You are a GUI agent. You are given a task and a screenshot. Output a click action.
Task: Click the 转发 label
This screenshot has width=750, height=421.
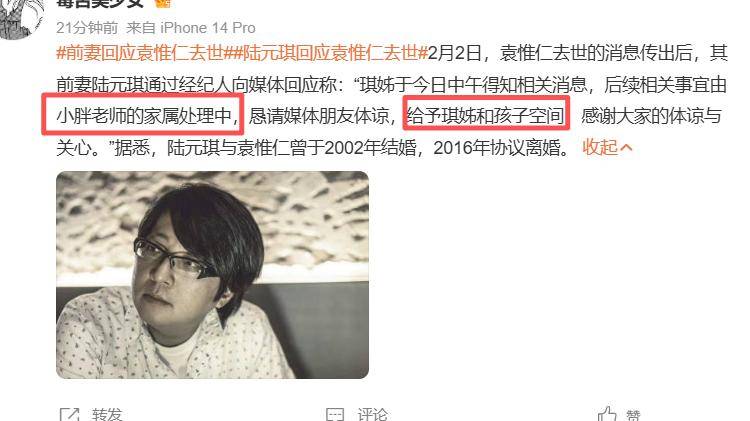point(108,415)
